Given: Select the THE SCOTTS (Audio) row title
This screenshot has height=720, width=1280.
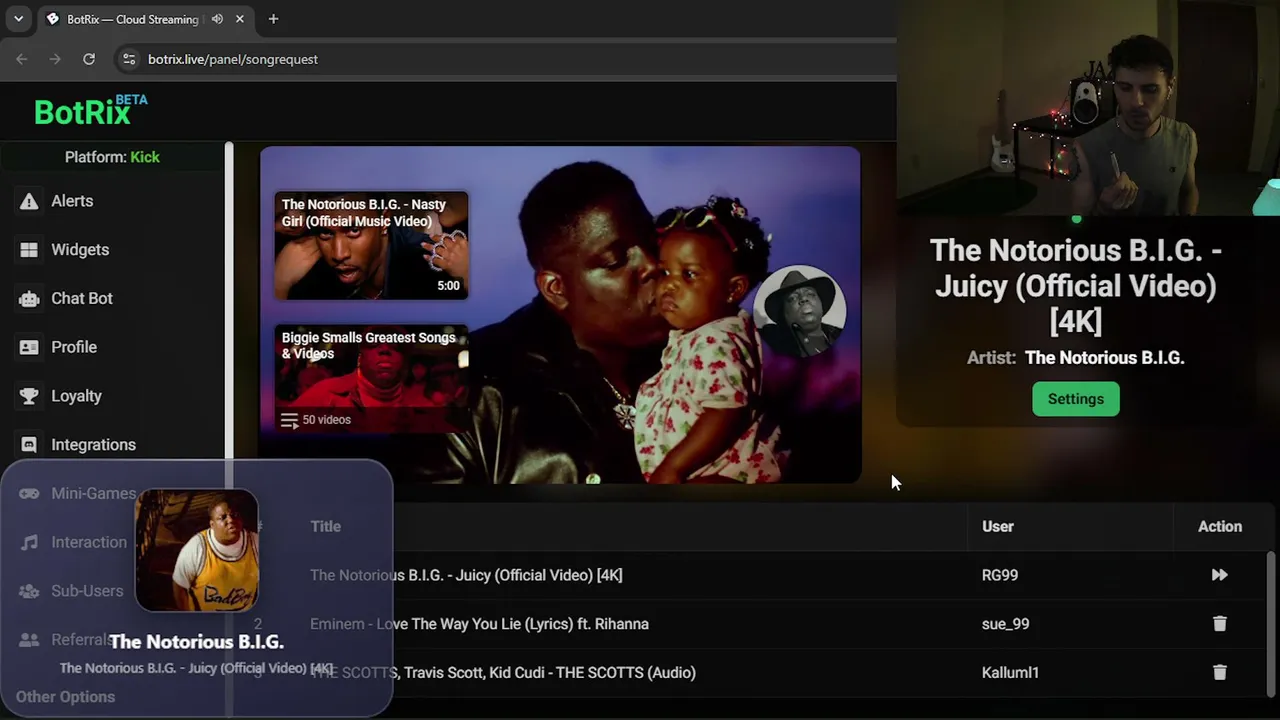Looking at the screenshot, I should click(503, 673).
